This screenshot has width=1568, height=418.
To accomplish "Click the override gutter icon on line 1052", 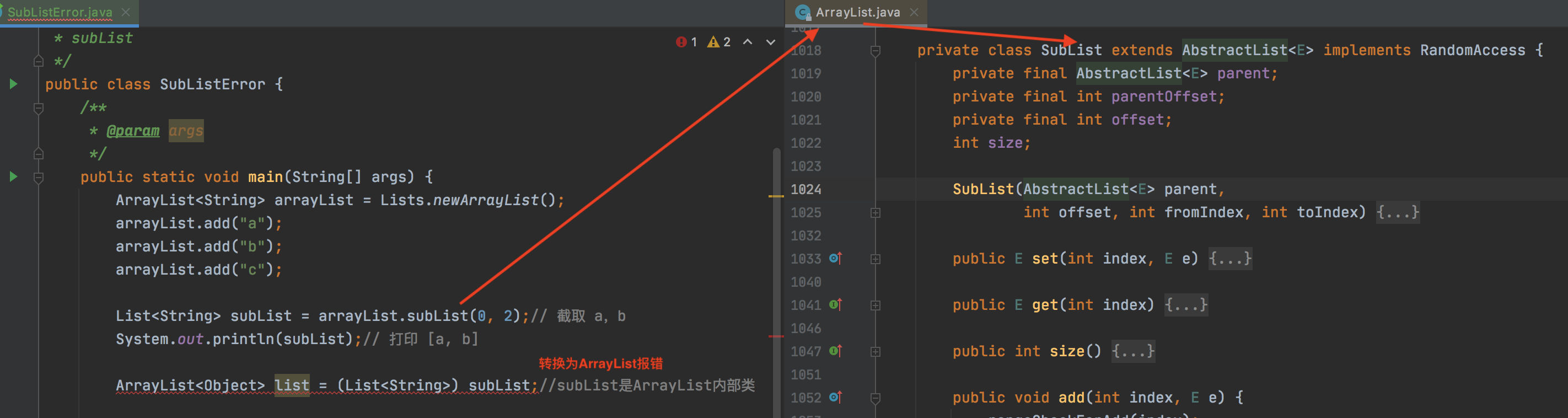I will click(836, 396).
